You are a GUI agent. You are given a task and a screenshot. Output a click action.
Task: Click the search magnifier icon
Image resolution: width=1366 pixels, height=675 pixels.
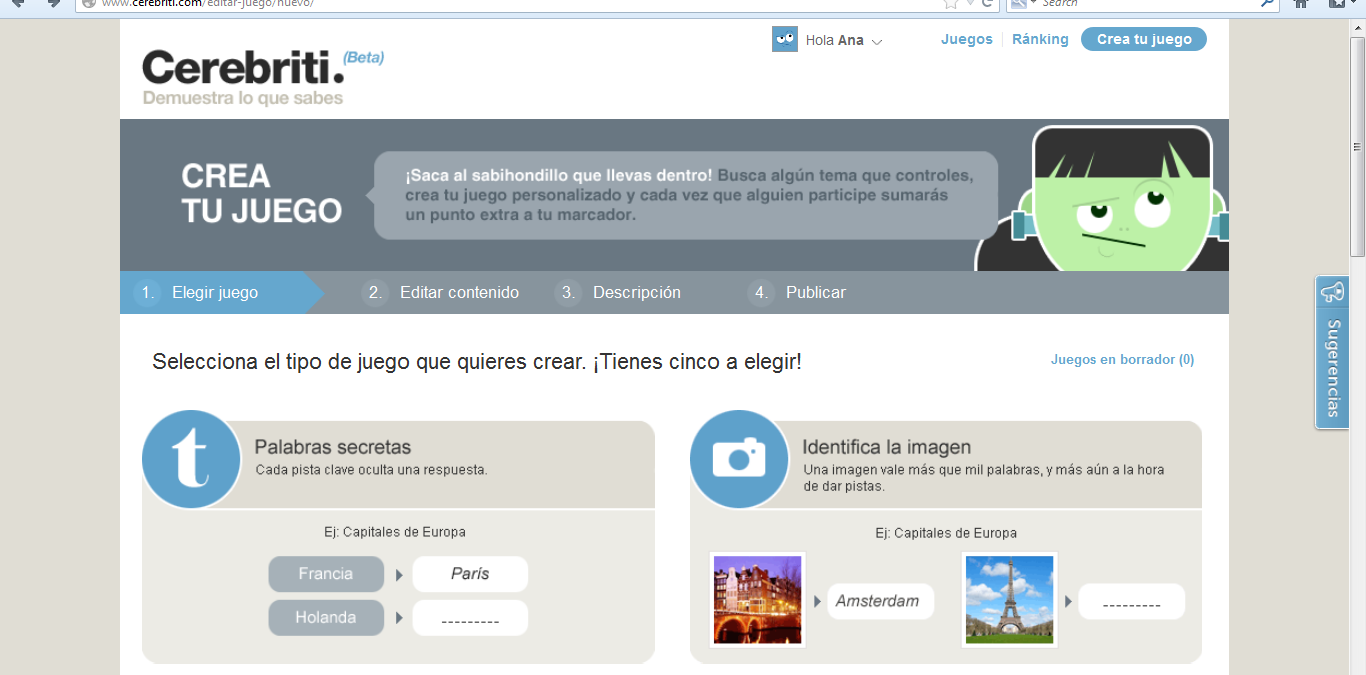pyautogui.click(x=1266, y=5)
